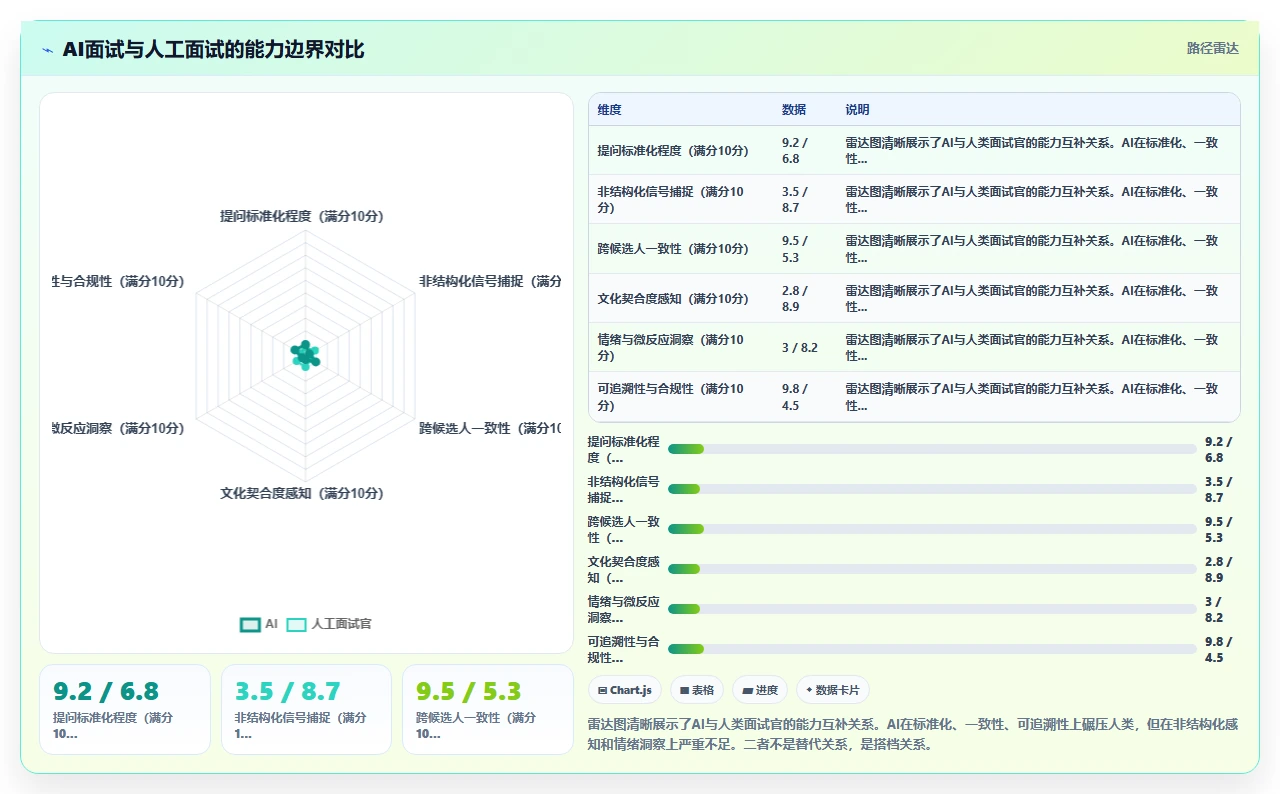Click table value 2.8 / 8.9
Image resolution: width=1280 pixels, height=794 pixels.
[795, 298]
